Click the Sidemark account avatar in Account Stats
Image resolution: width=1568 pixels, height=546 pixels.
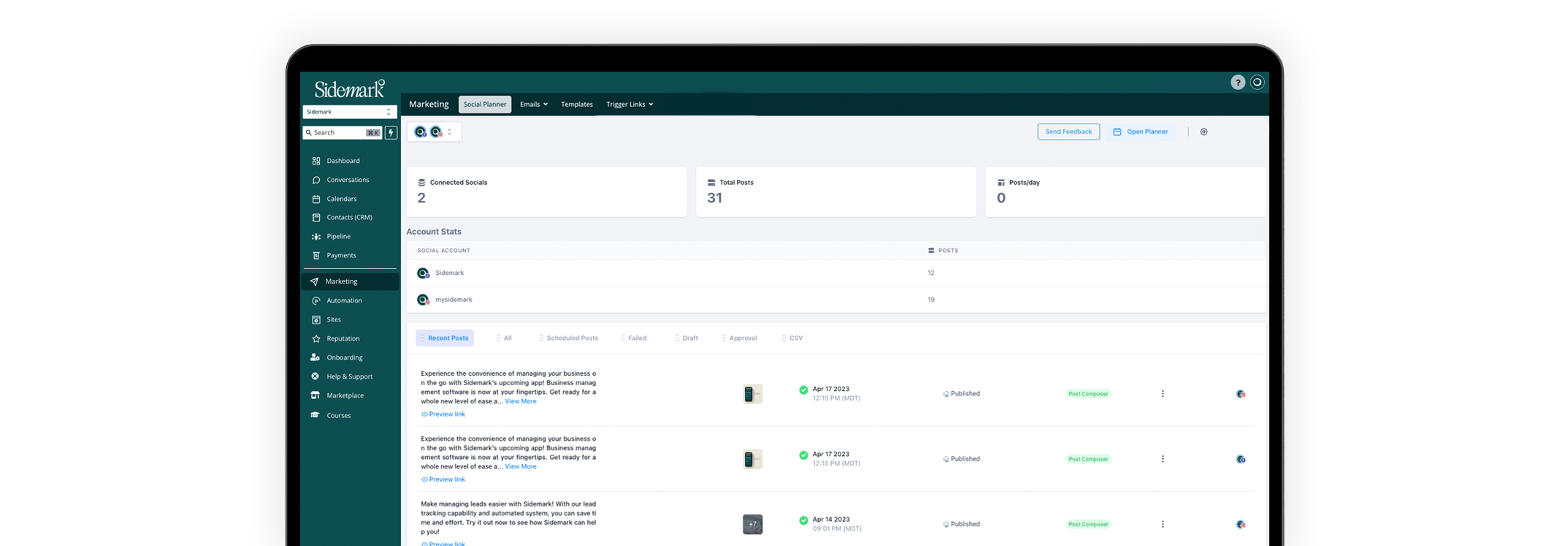coord(423,273)
